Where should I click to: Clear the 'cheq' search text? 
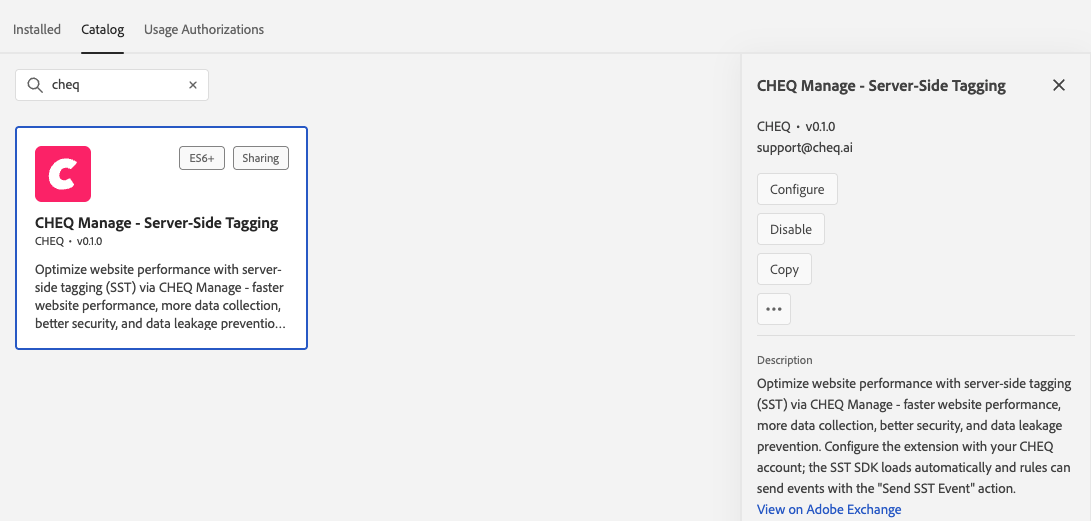193,85
